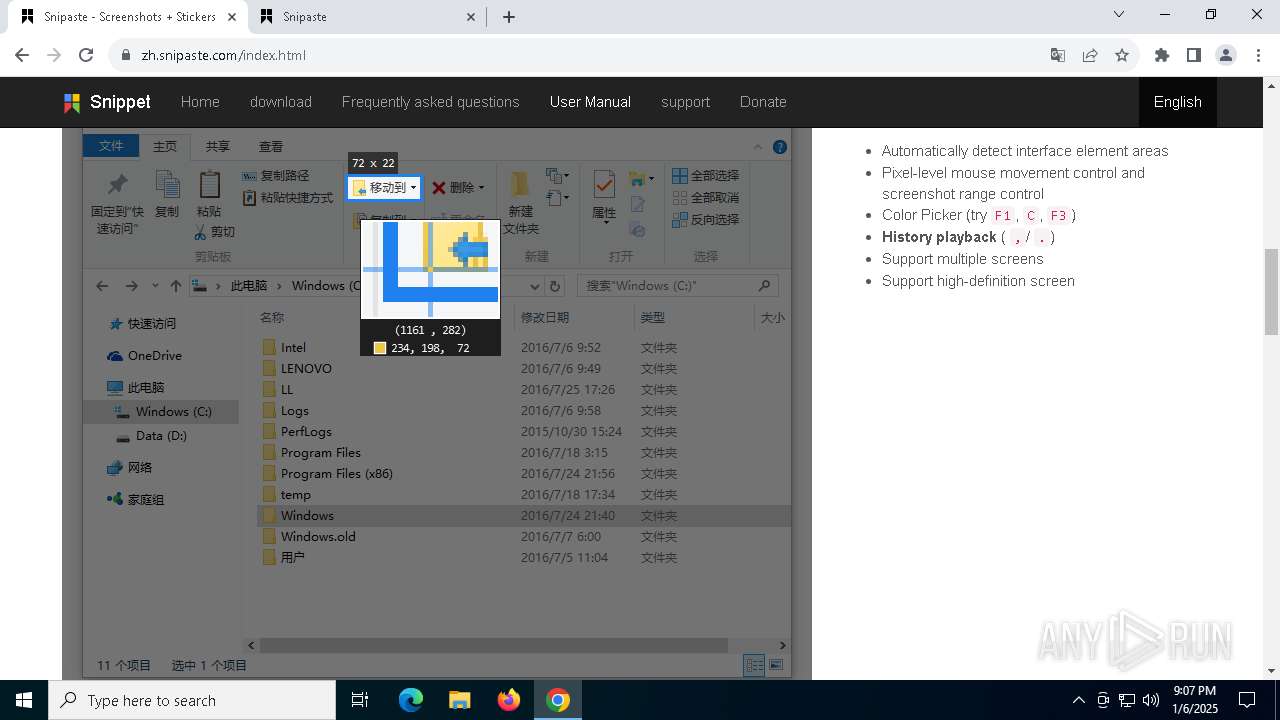Open the support page
Image resolution: width=1280 pixels, height=720 pixels.
685,102
